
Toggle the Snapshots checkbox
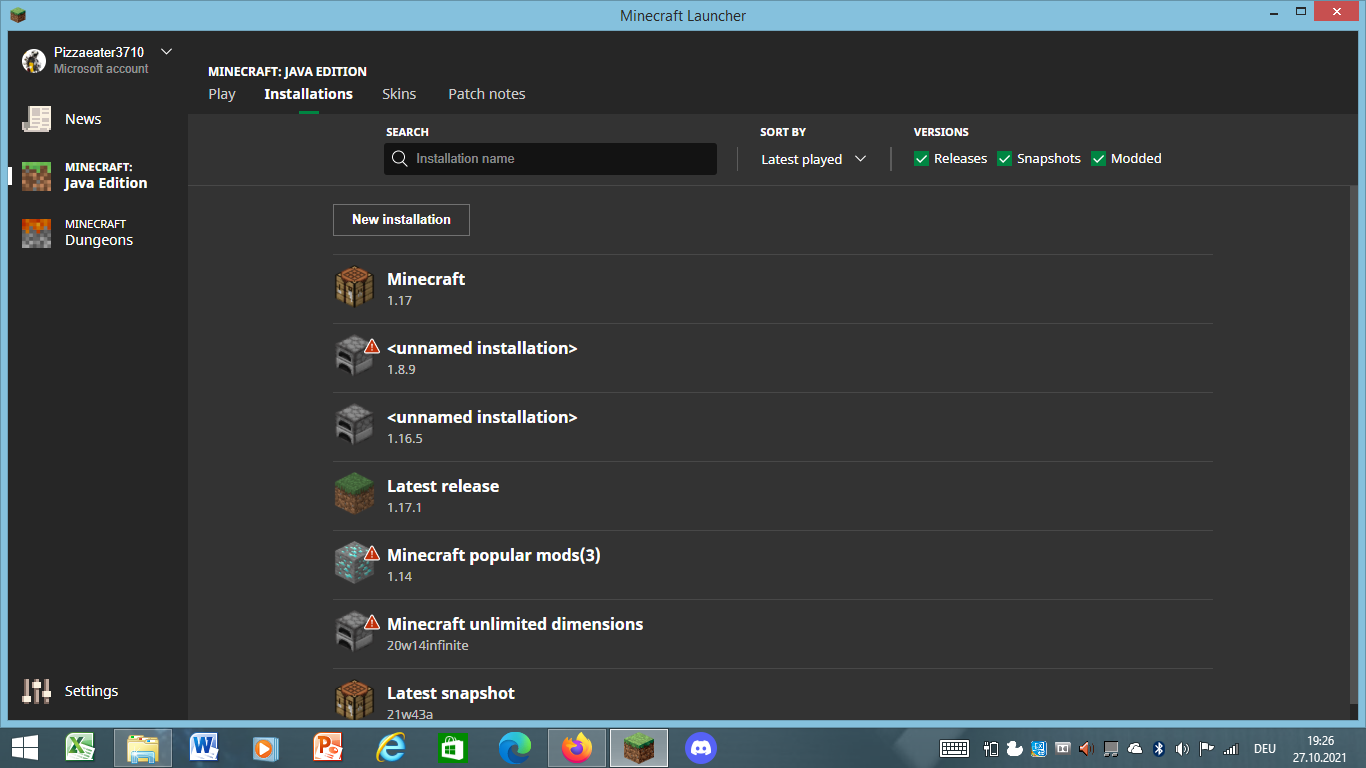(1005, 159)
